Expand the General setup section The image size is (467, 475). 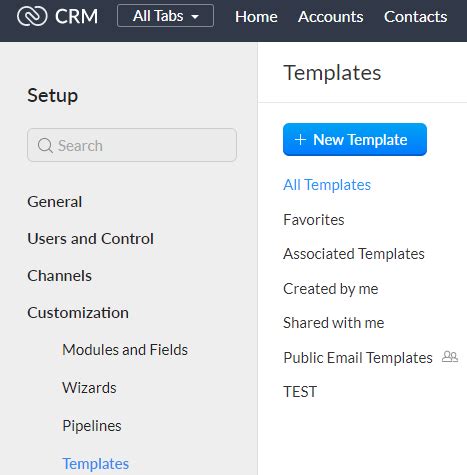coord(55,202)
